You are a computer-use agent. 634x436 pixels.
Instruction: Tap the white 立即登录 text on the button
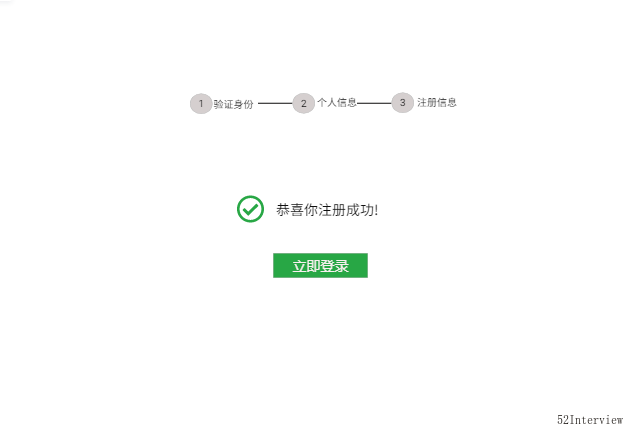(x=321, y=266)
